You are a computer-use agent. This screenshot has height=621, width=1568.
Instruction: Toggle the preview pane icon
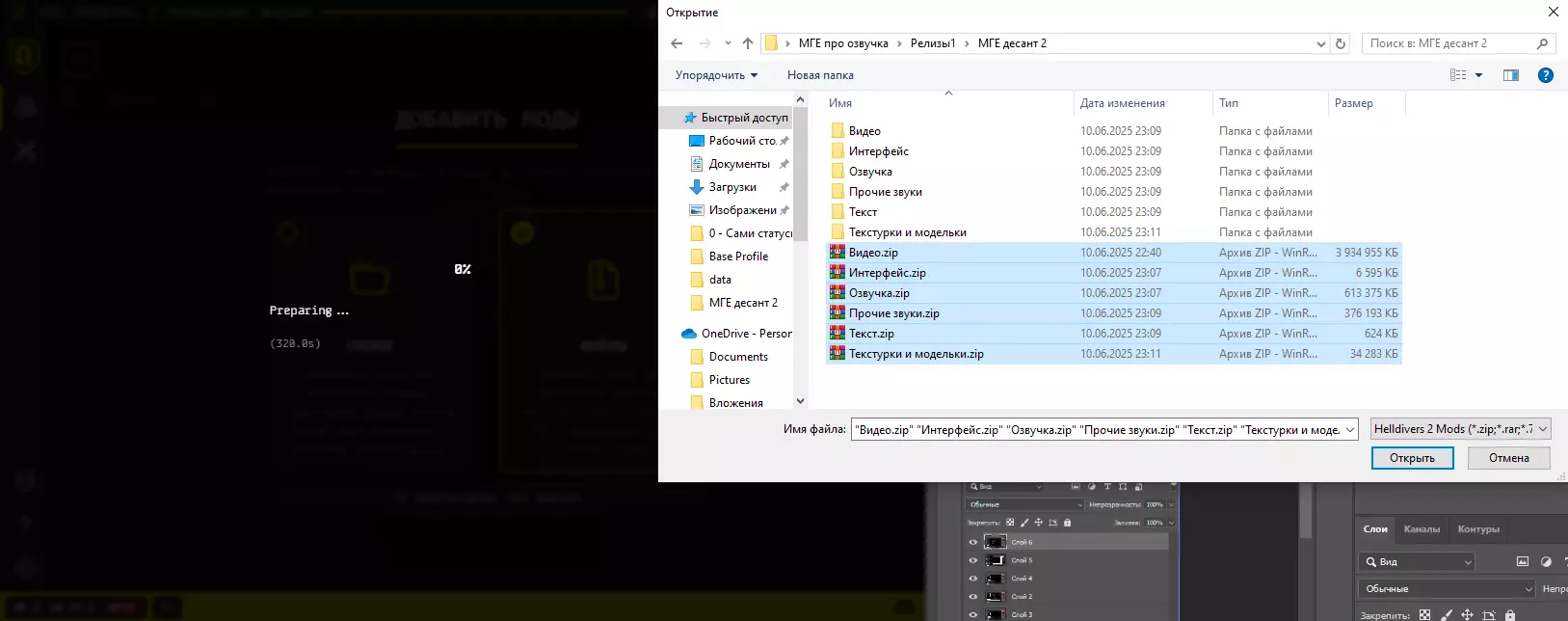1510,75
